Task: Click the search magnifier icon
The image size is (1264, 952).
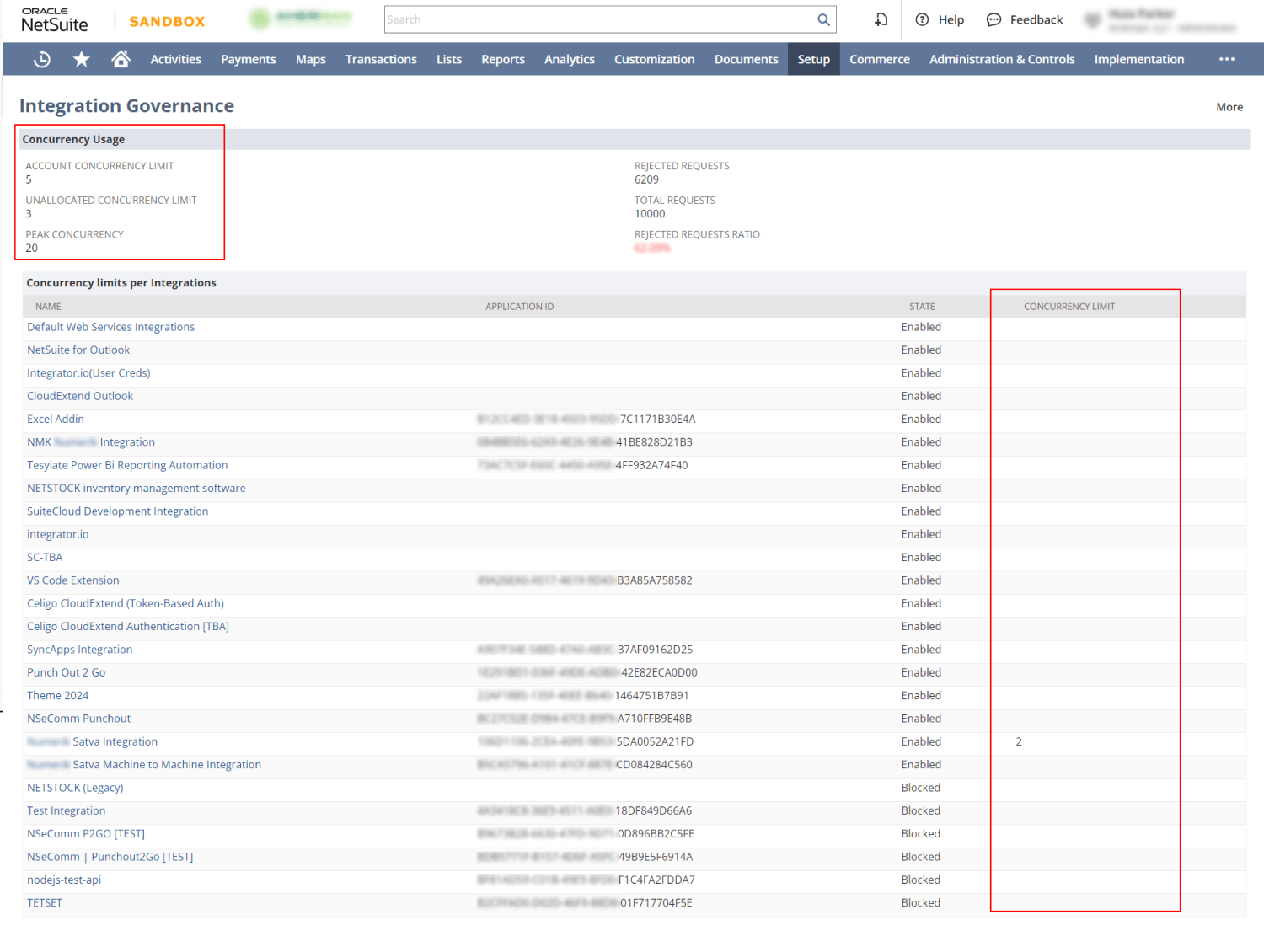Action: pyautogui.click(x=823, y=19)
